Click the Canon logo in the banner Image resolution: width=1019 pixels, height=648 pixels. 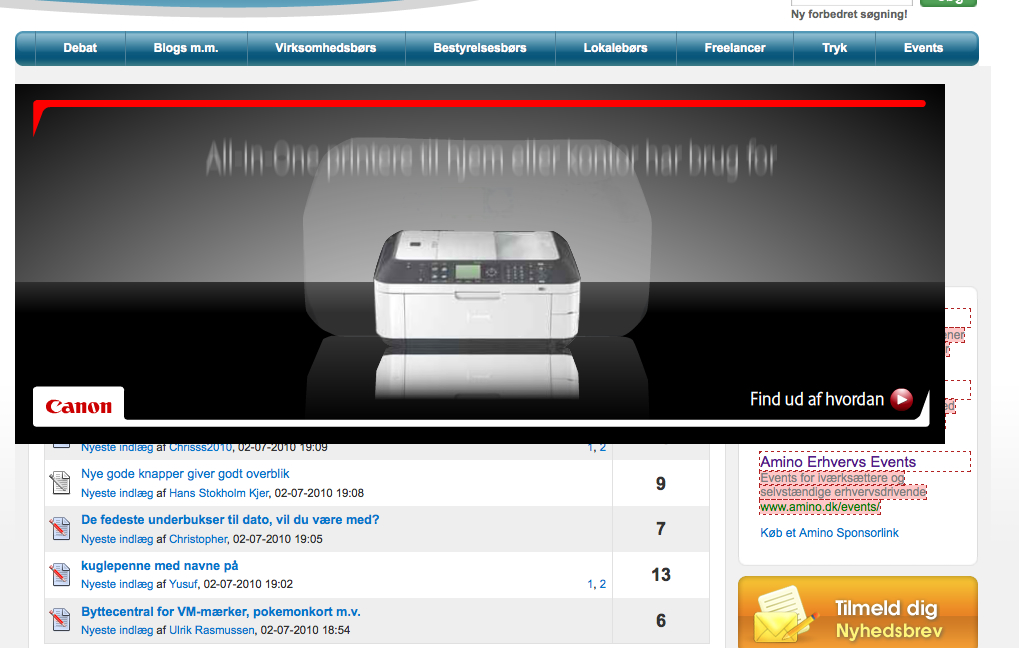(78, 407)
